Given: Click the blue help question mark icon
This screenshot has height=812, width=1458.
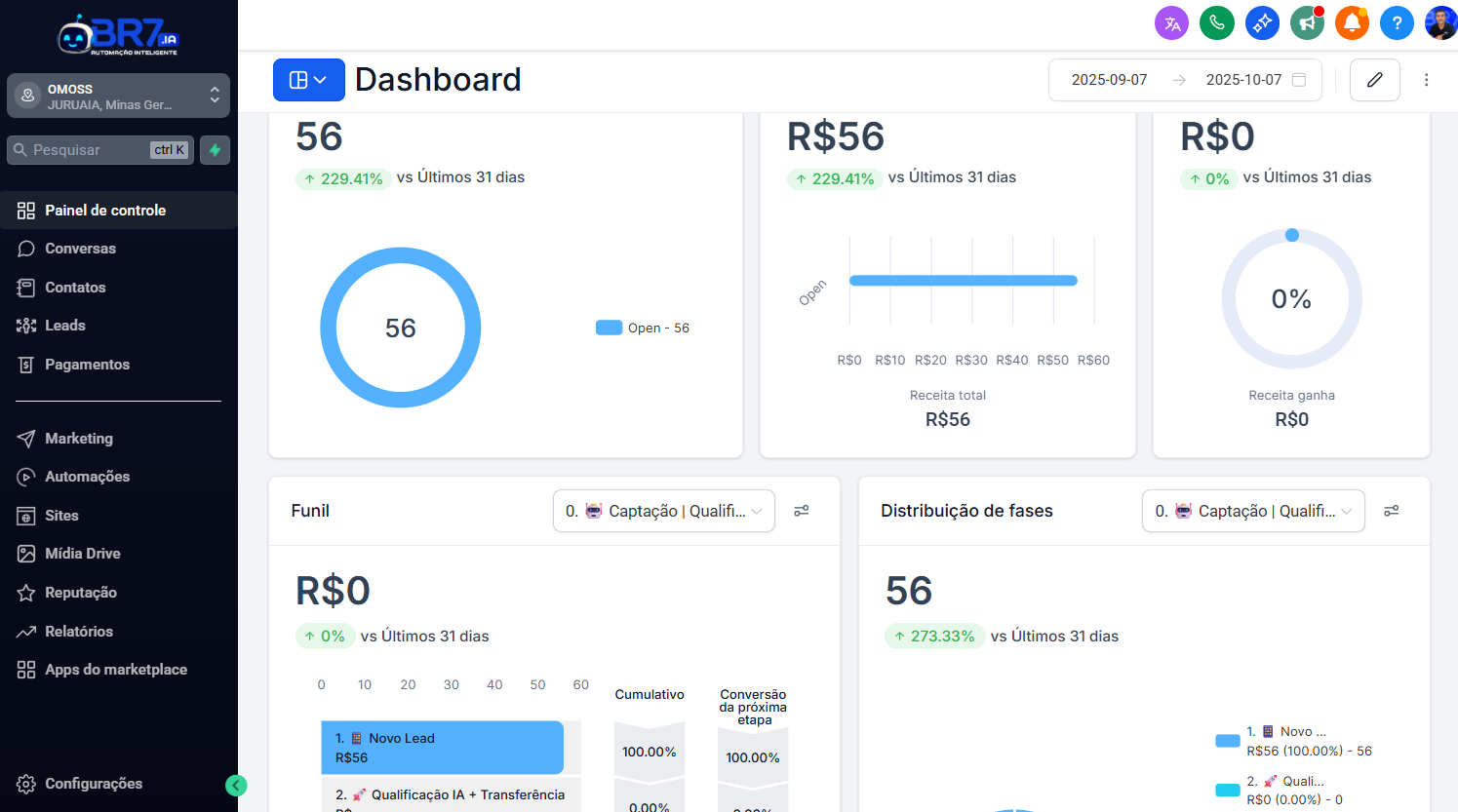Looking at the screenshot, I should (1397, 22).
